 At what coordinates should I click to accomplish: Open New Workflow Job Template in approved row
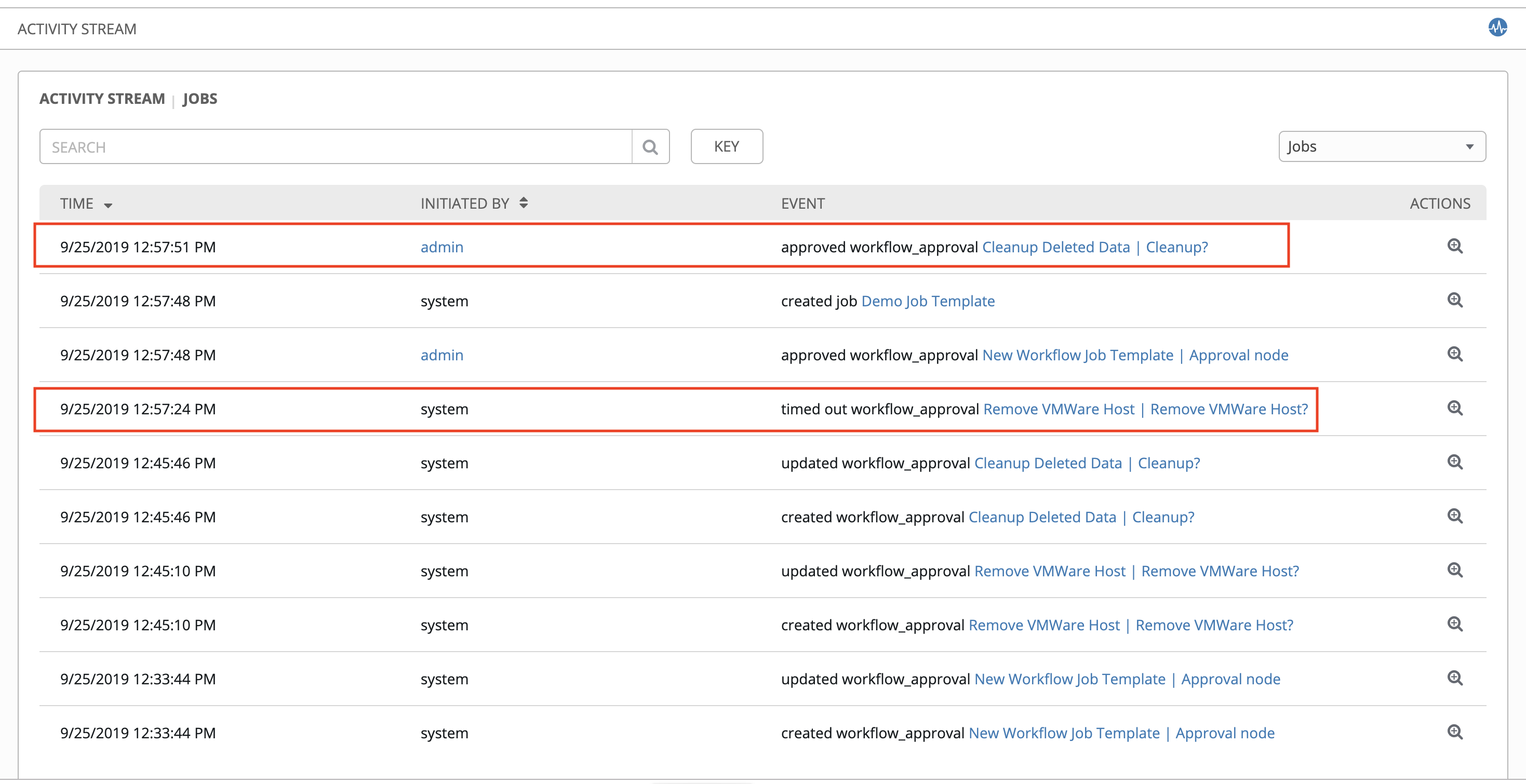click(1078, 355)
